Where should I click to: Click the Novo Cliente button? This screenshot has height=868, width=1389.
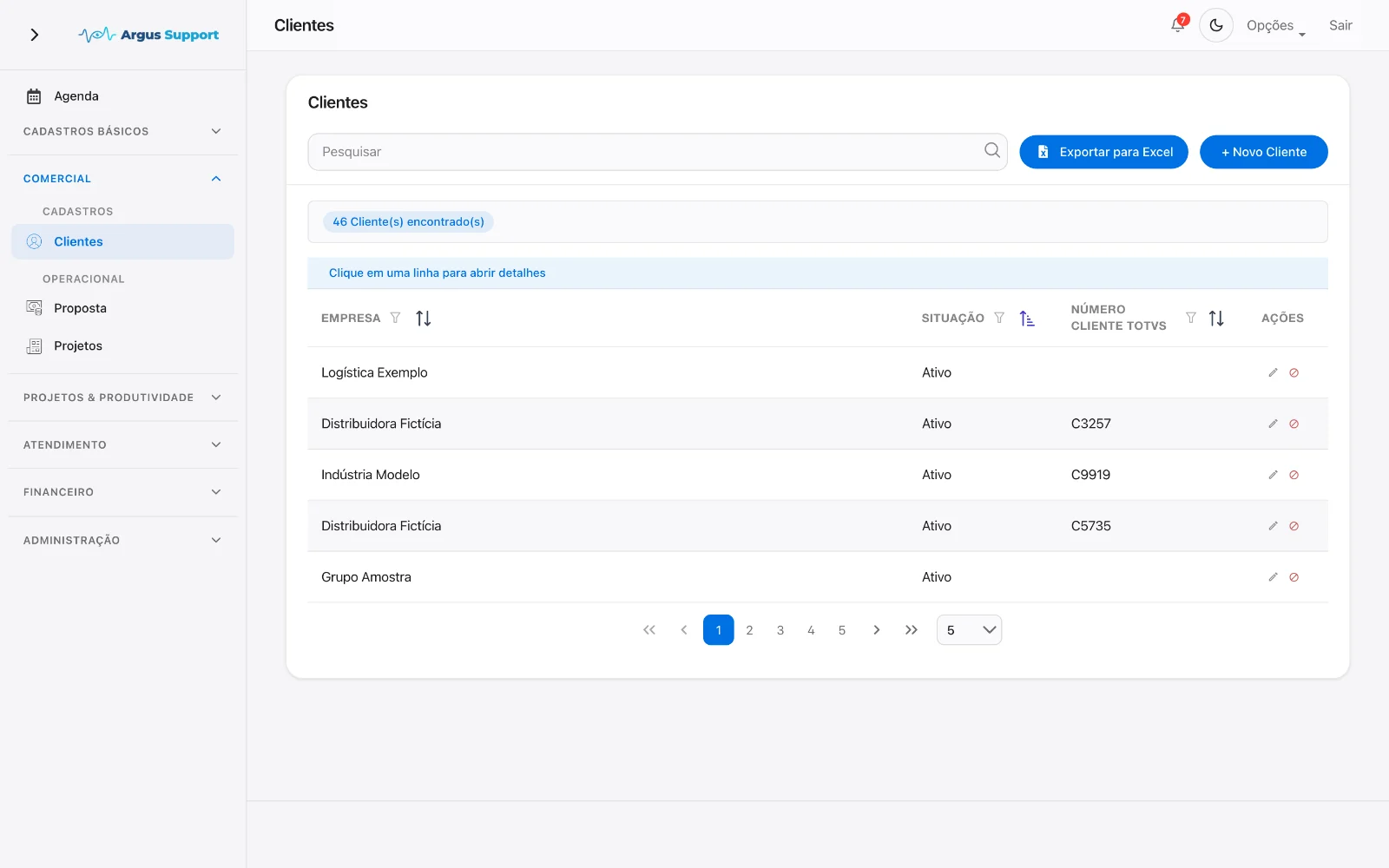point(1263,152)
